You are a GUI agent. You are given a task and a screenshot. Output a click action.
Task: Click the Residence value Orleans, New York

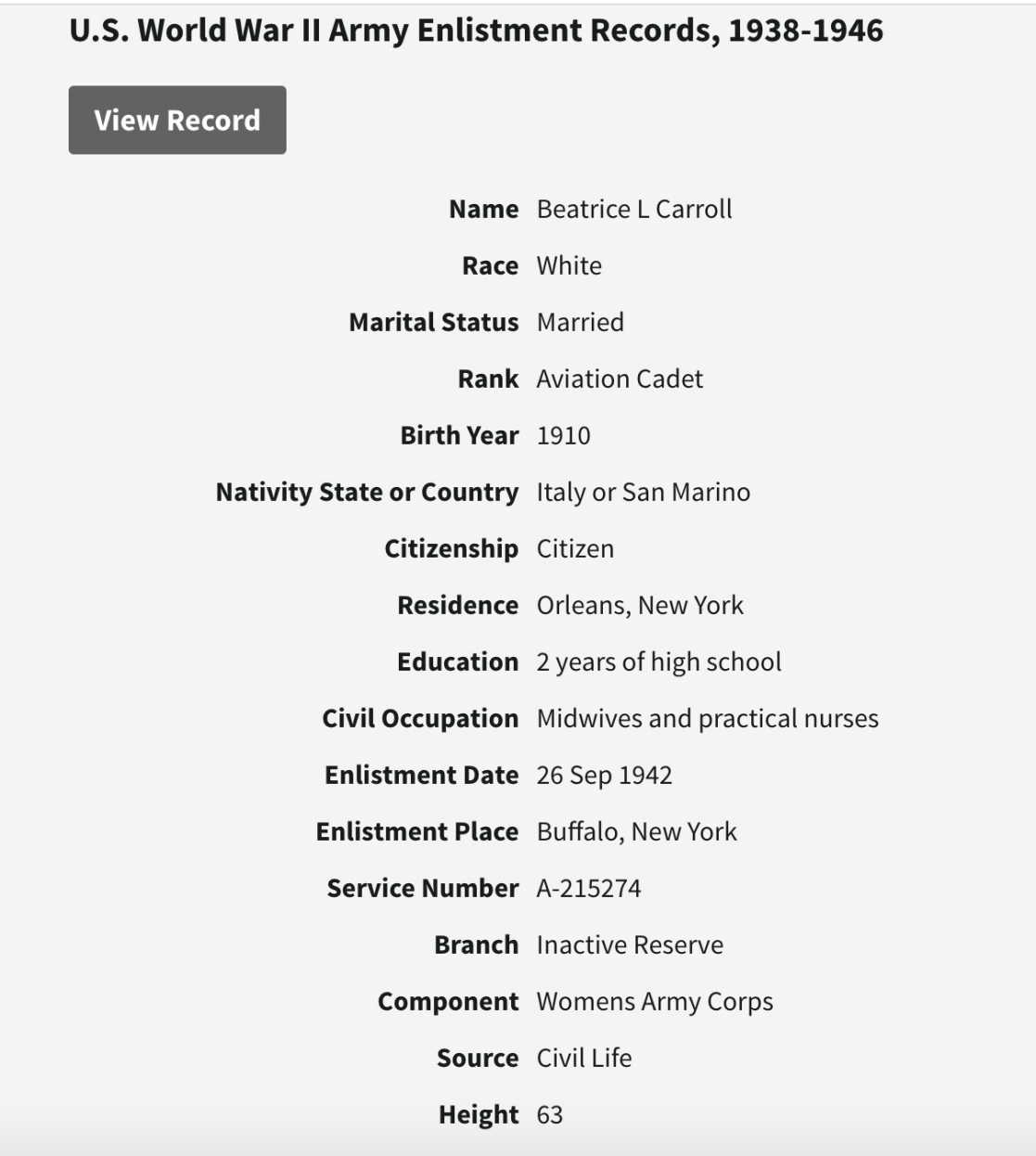[x=640, y=606]
